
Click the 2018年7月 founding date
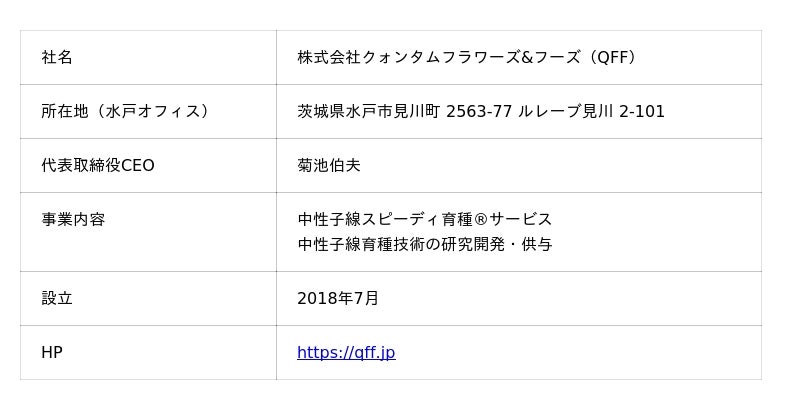click(338, 298)
